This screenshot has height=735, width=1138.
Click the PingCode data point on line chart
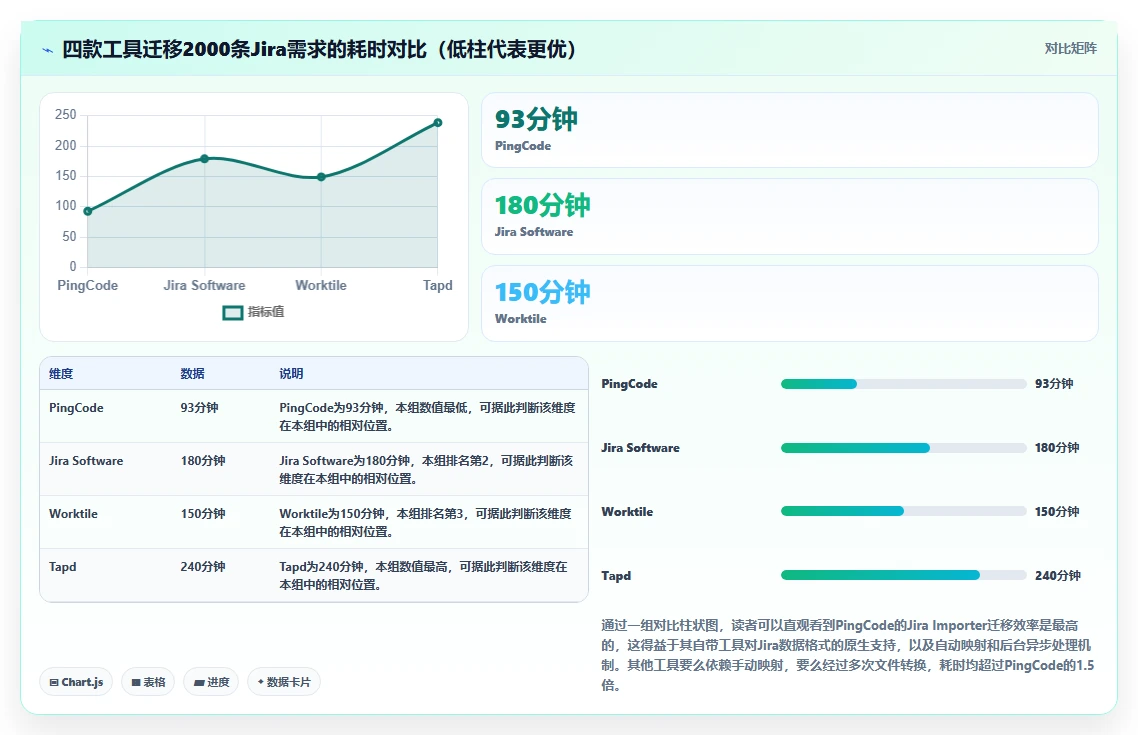(88, 211)
